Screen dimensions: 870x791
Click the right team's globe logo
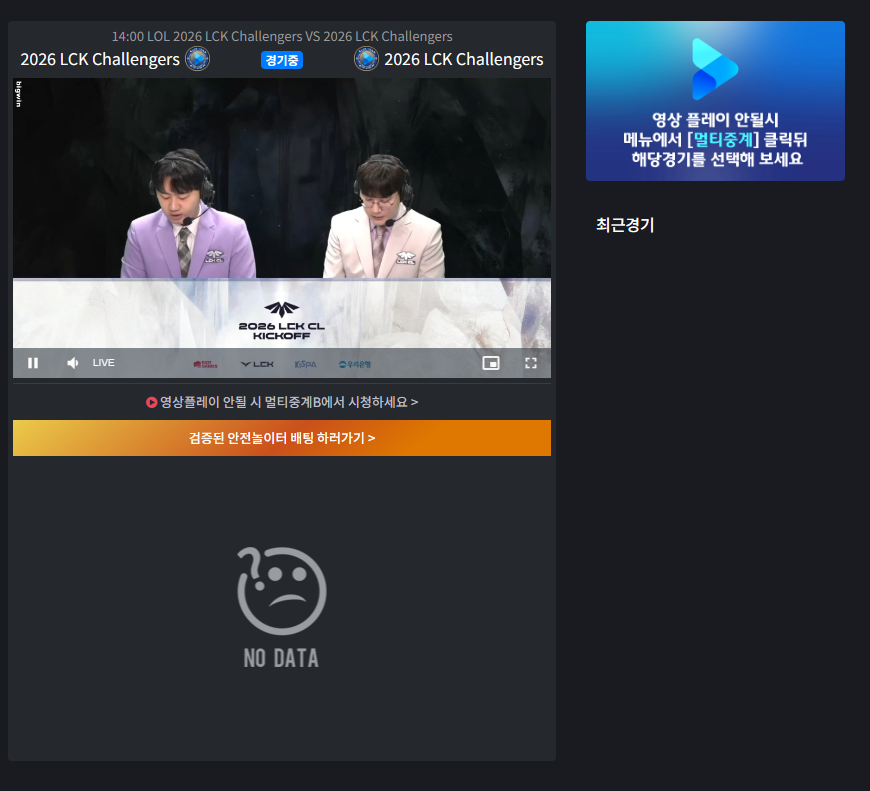pyautogui.click(x=366, y=59)
